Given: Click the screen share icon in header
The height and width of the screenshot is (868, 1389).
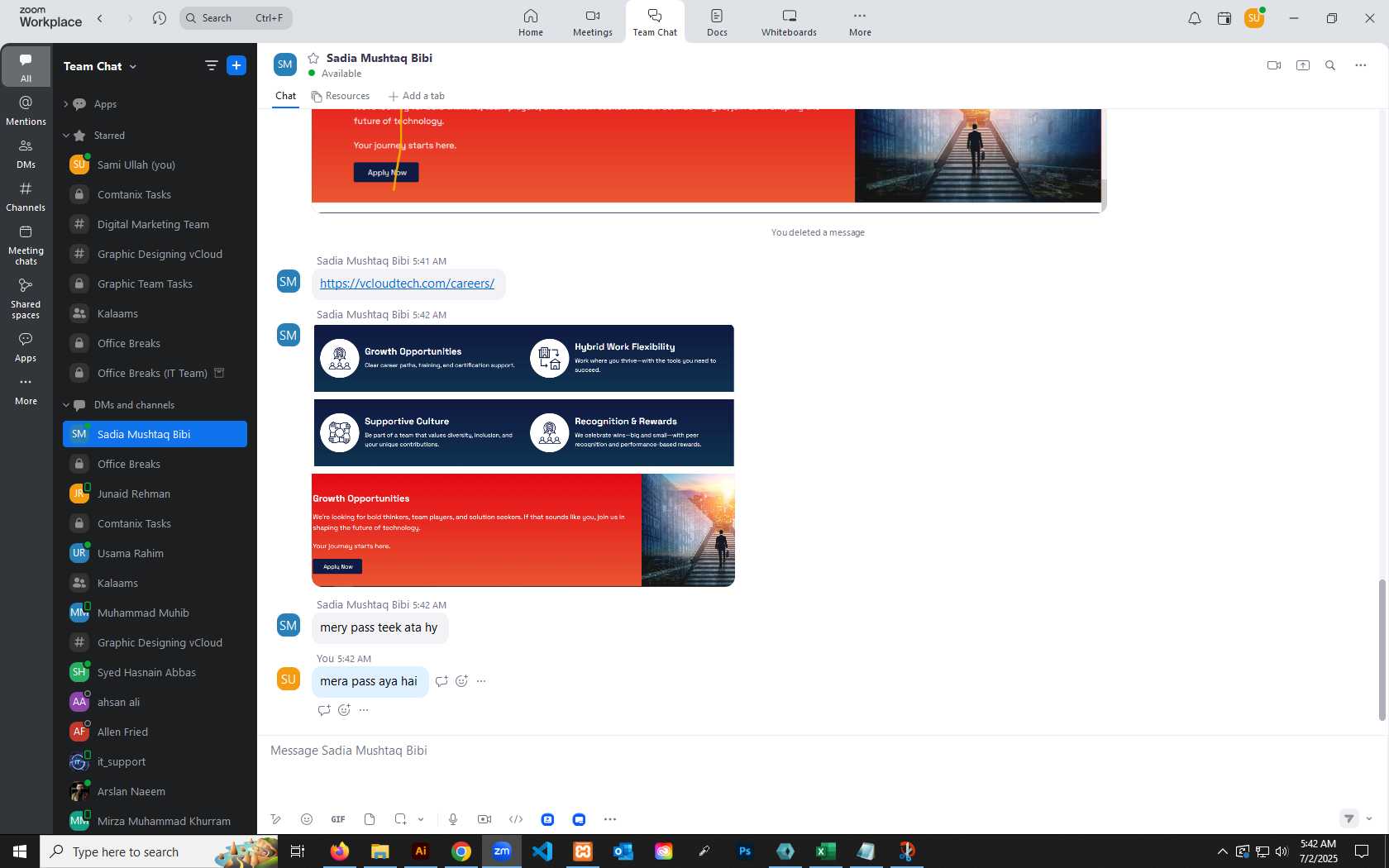Looking at the screenshot, I should point(1302,65).
